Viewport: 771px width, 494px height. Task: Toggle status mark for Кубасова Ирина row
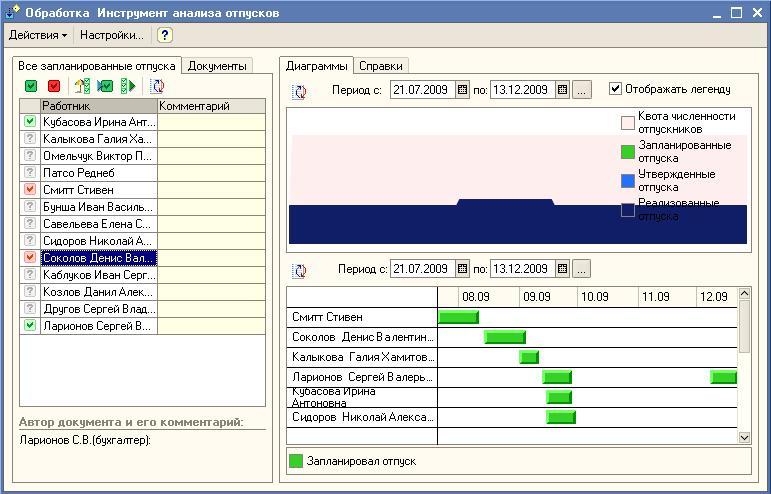[x=30, y=122]
